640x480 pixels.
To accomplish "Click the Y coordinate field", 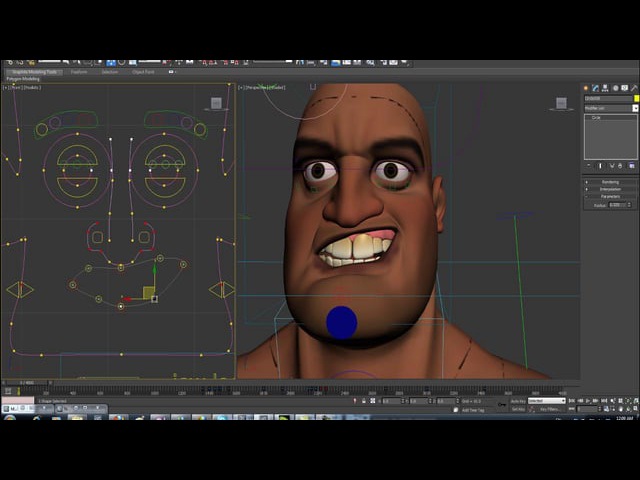I will (x=418, y=401).
